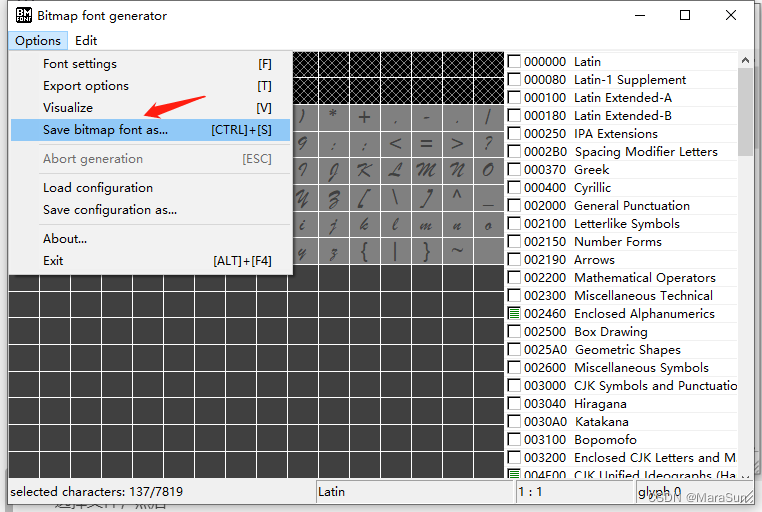The height and width of the screenshot is (512, 762).
Task: Enable the IPA Extensions checkbox
Action: click(x=514, y=133)
